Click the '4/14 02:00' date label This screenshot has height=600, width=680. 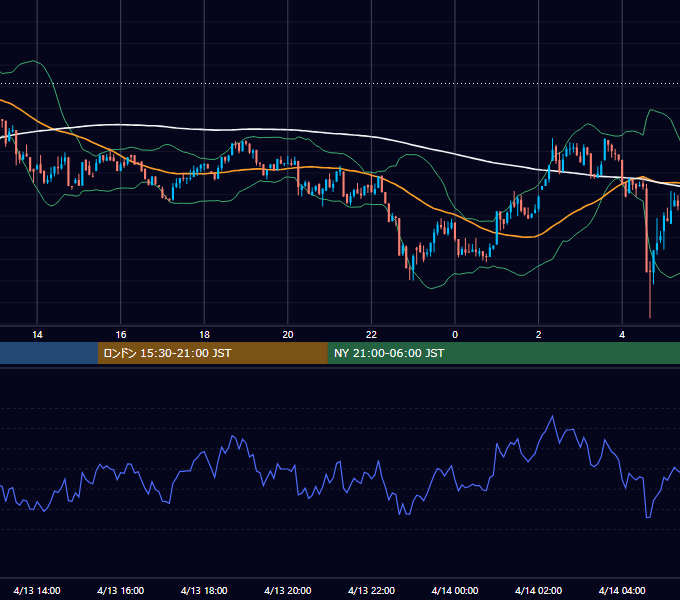point(538,590)
